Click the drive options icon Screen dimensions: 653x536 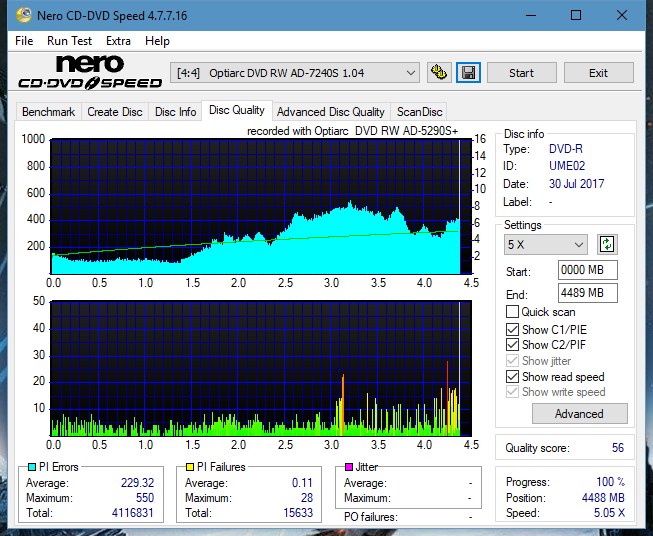pyautogui.click(x=439, y=73)
